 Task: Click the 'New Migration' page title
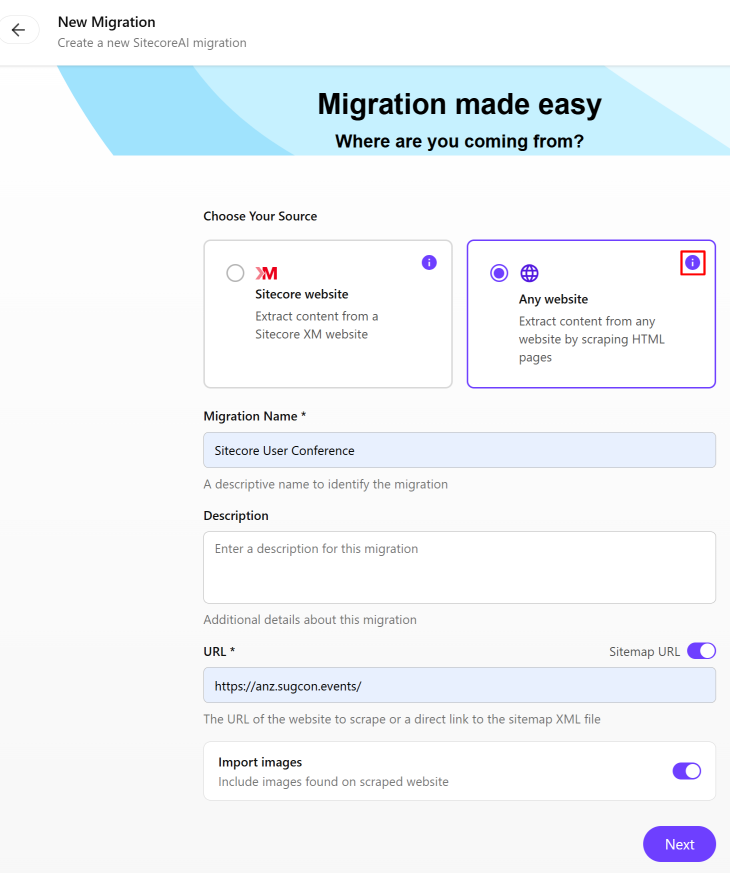click(x=106, y=22)
